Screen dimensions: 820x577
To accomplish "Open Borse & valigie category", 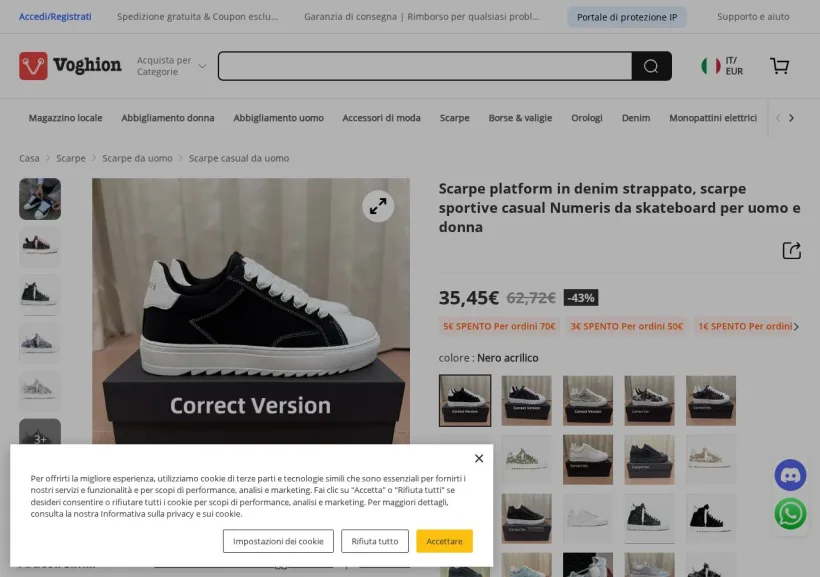I will 520,118.
